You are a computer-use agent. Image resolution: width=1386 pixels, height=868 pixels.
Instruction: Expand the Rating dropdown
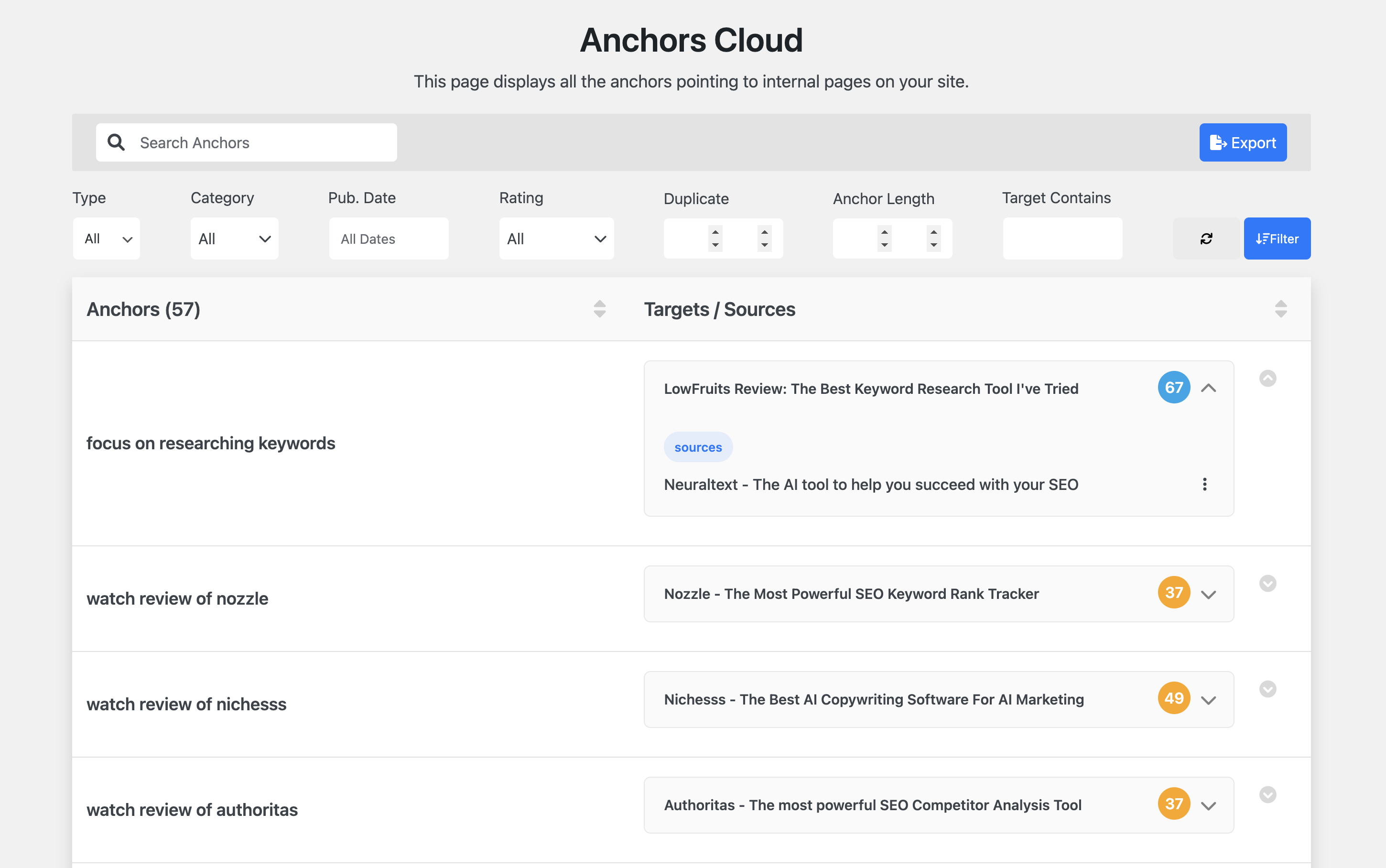556,238
